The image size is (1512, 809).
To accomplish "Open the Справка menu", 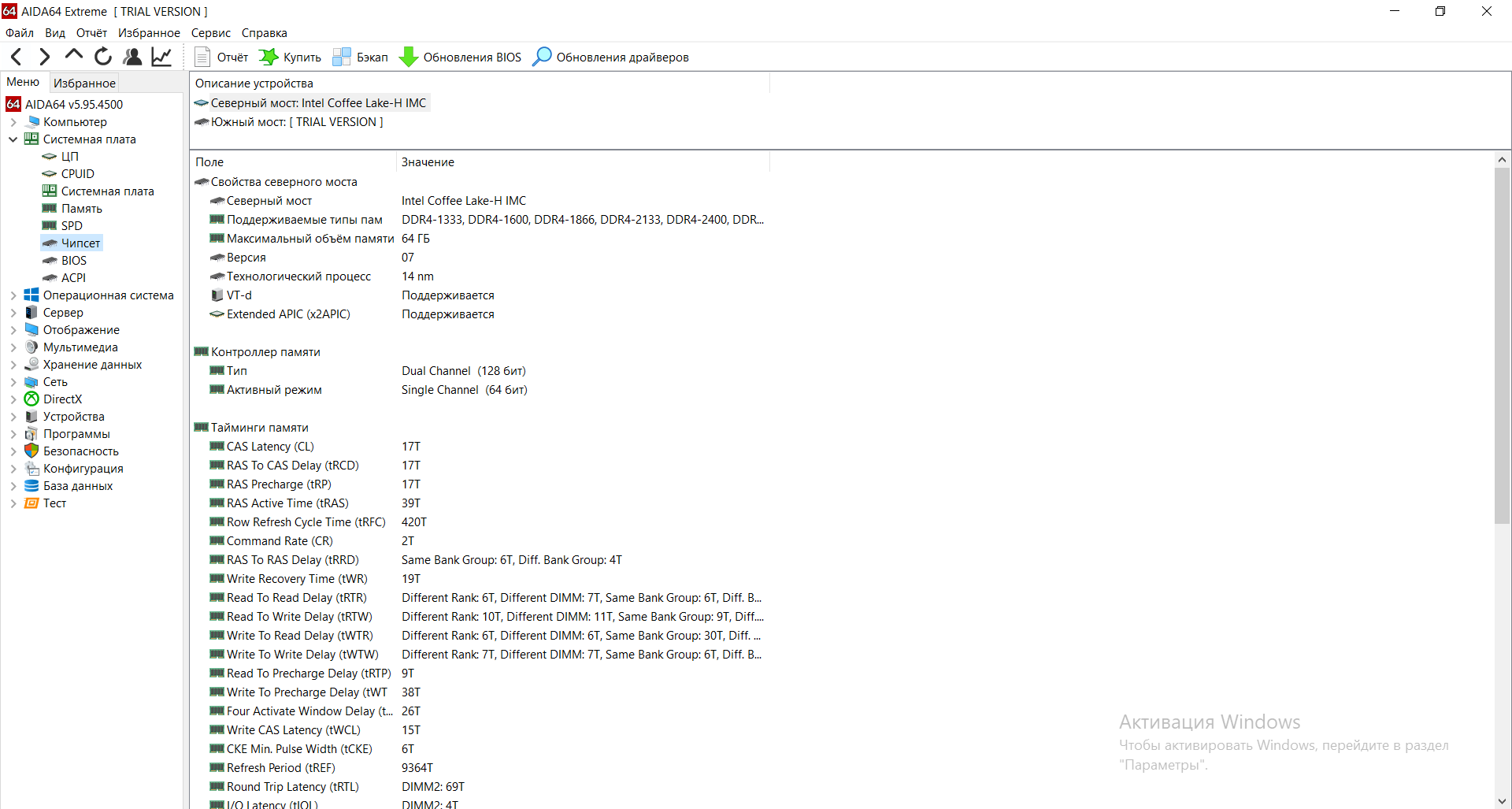I will pos(265,33).
